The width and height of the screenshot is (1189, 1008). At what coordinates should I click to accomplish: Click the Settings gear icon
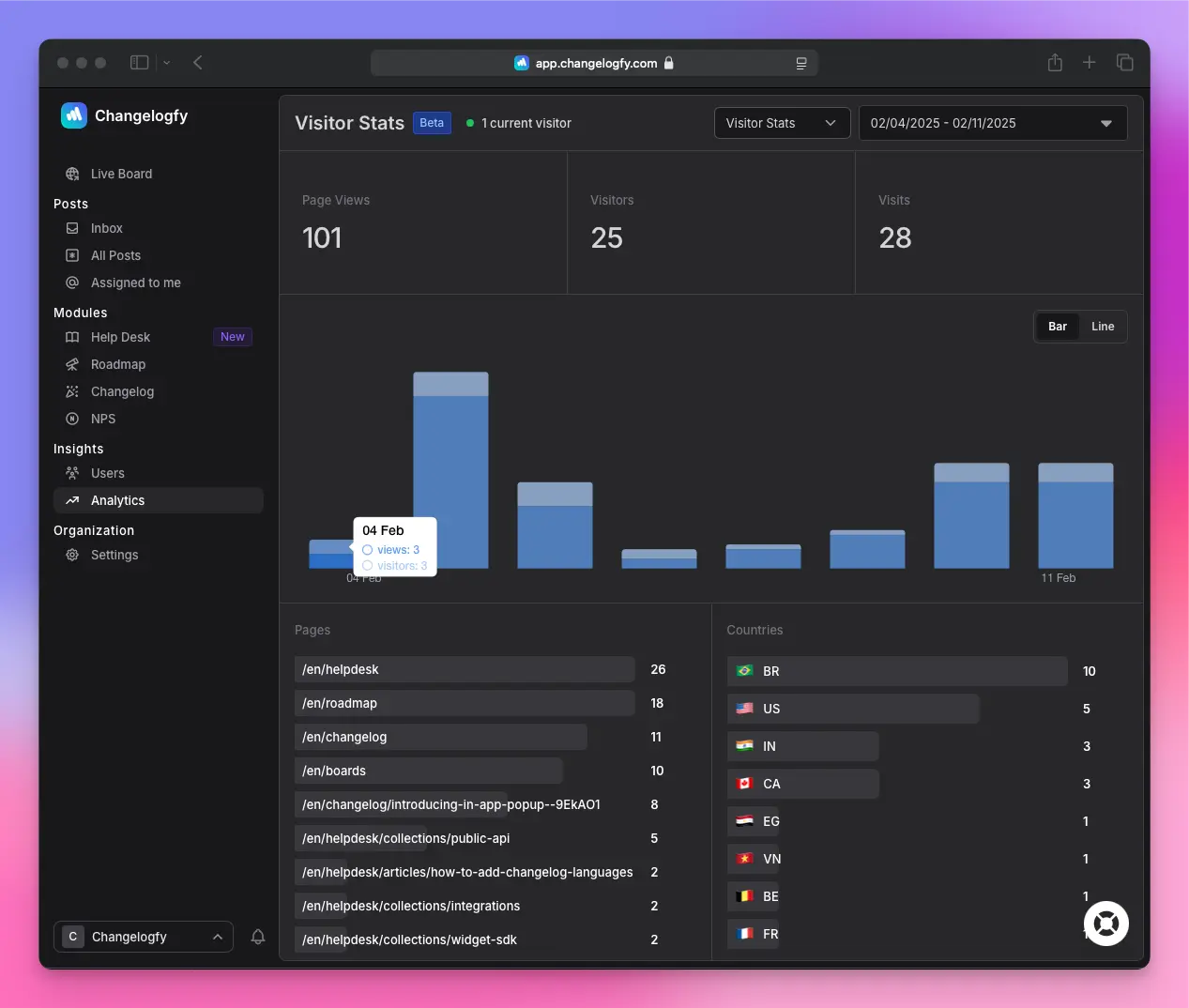[x=72, y=555]
